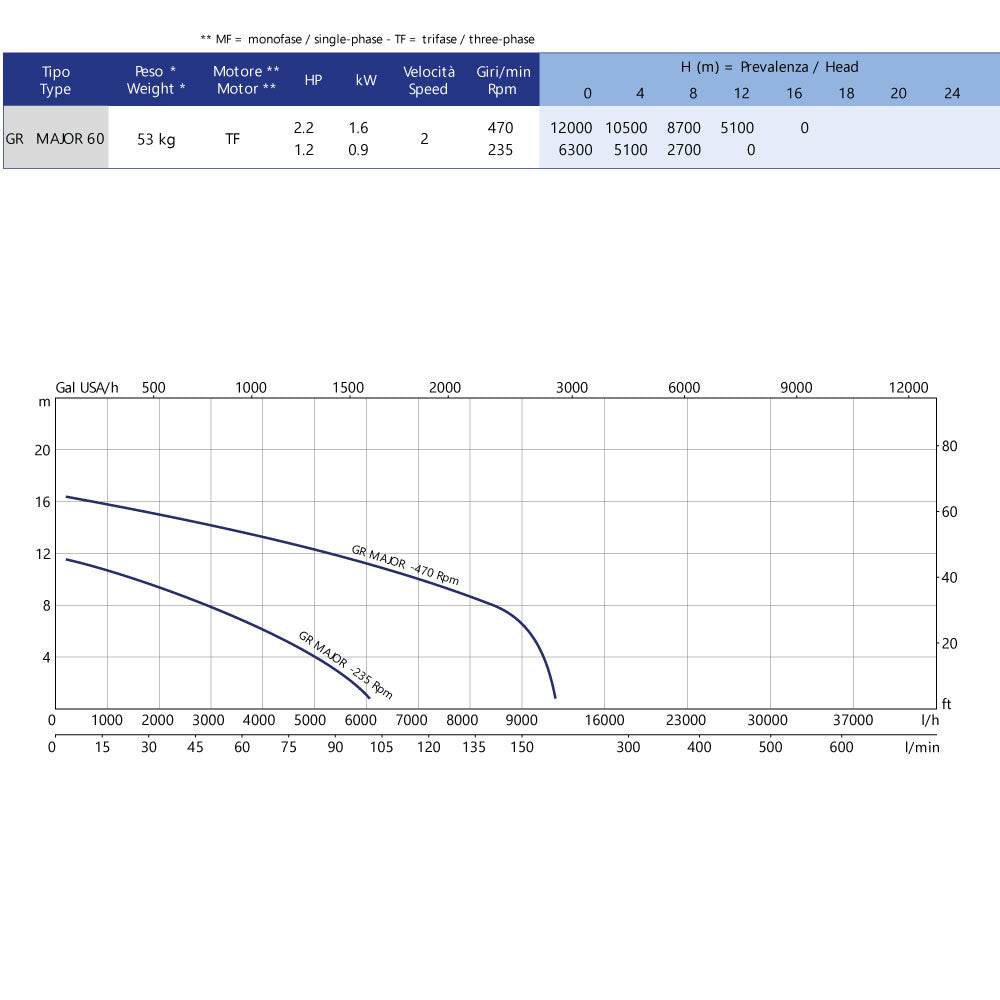The height and width of the screenshot is (1000, 1000).
Task: Select the TF motor cell
Action: click(233, 138)
